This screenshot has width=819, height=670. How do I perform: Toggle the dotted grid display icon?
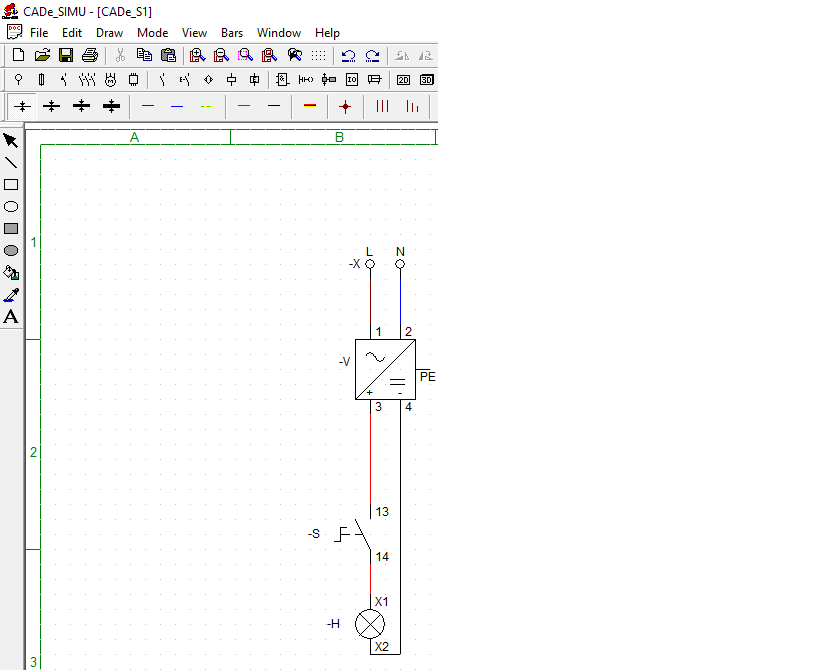tap(318, 55)
